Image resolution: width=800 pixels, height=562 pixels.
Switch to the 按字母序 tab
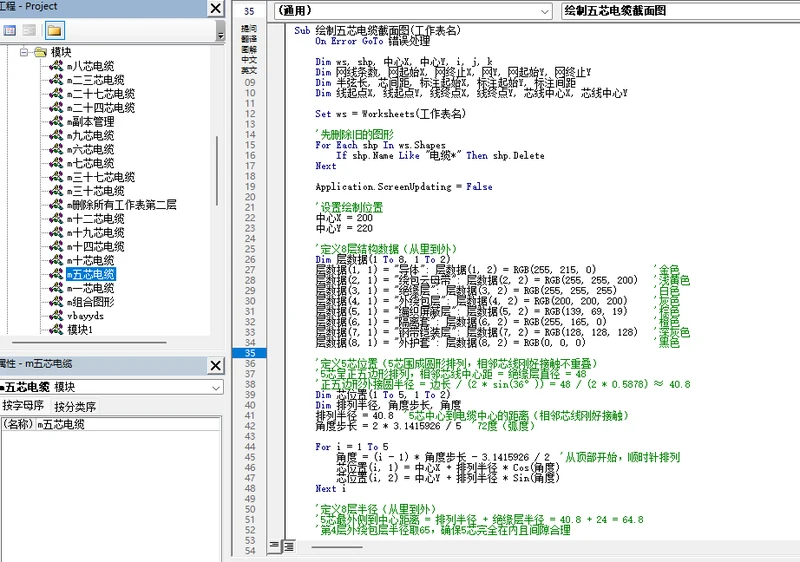pyautogui.click(x=23, y=406)
